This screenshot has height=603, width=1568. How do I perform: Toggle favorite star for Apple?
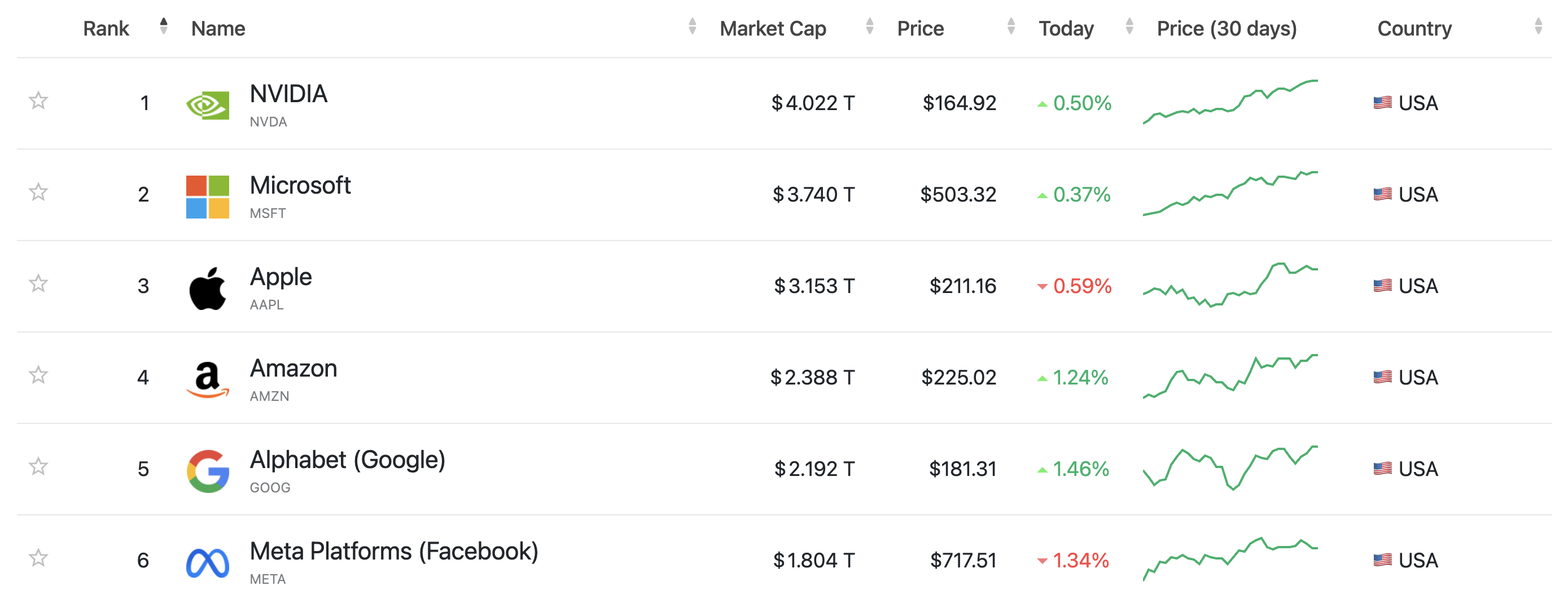click(x=38, y=283)
